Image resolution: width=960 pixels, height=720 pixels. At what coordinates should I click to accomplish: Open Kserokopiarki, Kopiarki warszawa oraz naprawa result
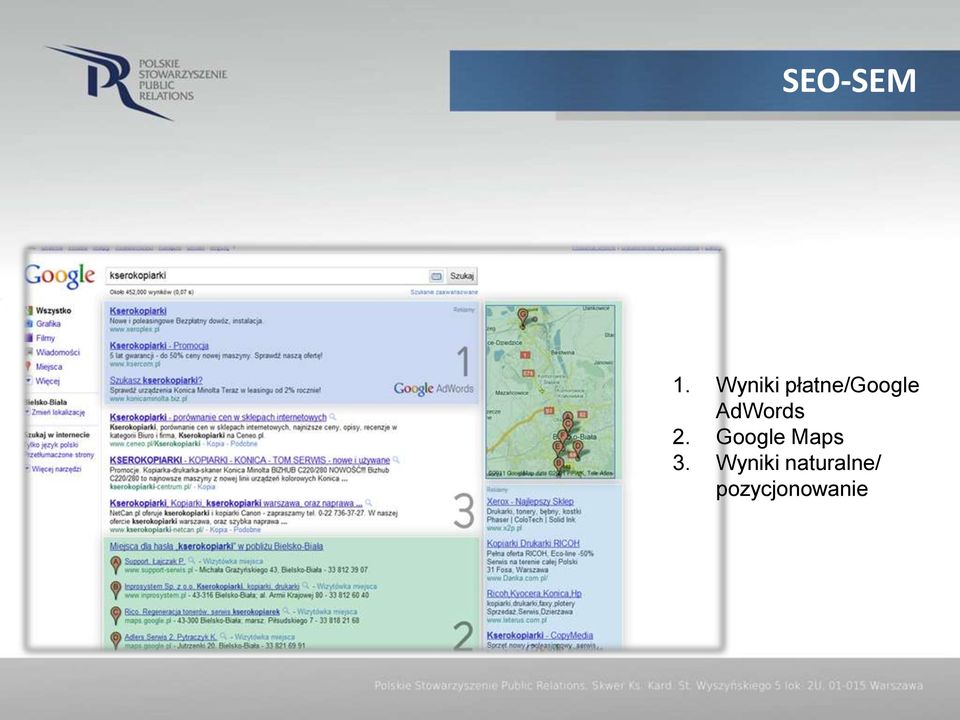(x=236, y=503)
